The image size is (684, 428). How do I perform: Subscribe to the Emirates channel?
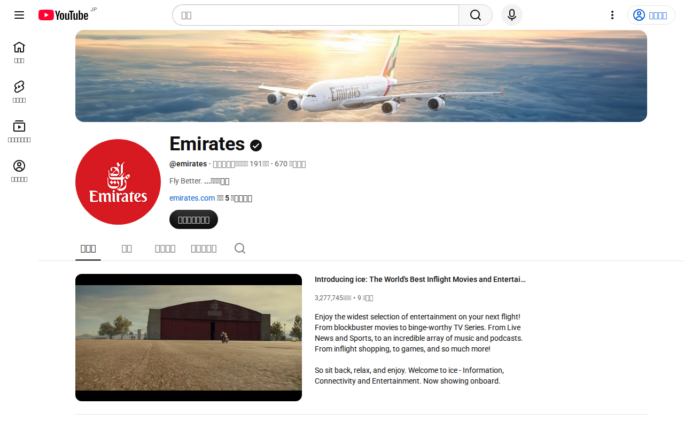point(193,219)
